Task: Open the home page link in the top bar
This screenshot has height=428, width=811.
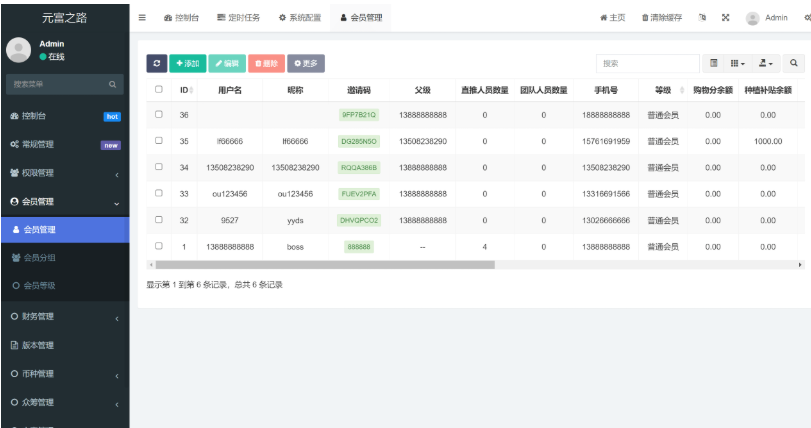Action: point(612,18)
